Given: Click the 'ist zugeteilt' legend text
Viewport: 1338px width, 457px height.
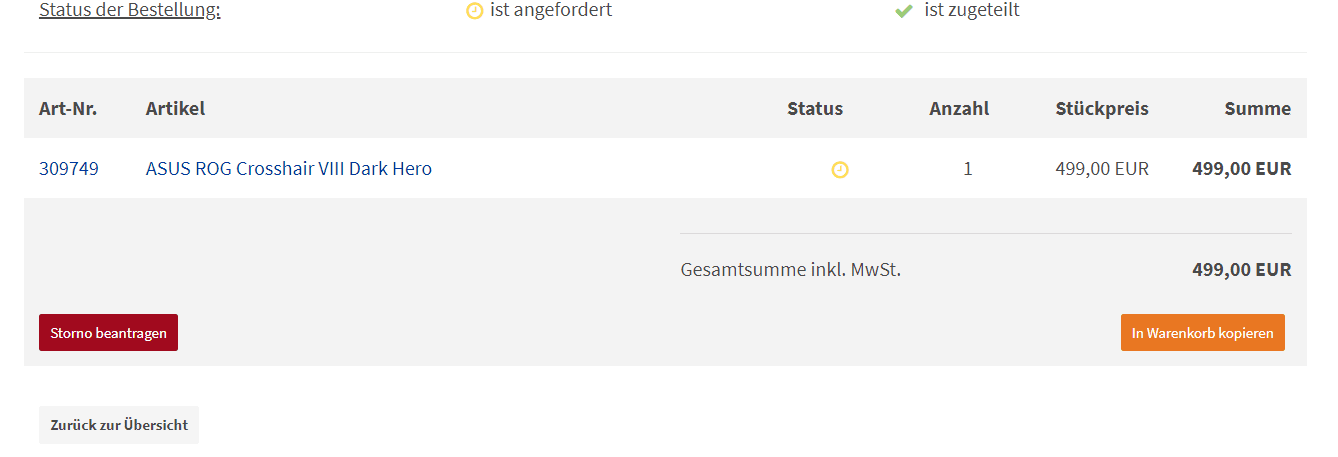Looking at the screenshot, I should (972, 11).
